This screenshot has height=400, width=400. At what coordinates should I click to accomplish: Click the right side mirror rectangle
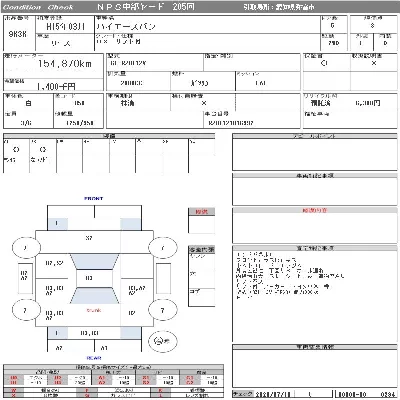point(163,278)
